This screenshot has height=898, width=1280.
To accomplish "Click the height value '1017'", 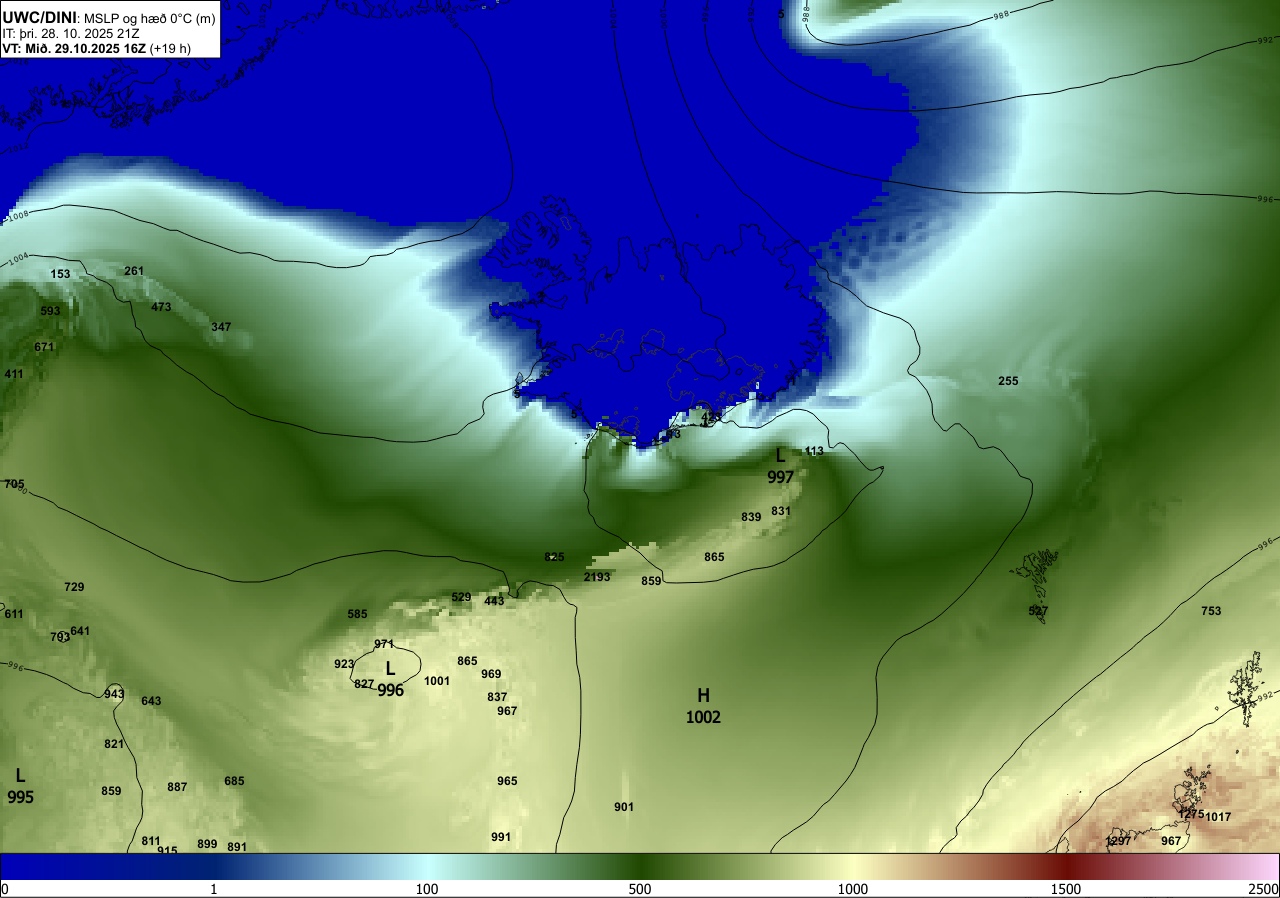I will tap(1218, 817).
